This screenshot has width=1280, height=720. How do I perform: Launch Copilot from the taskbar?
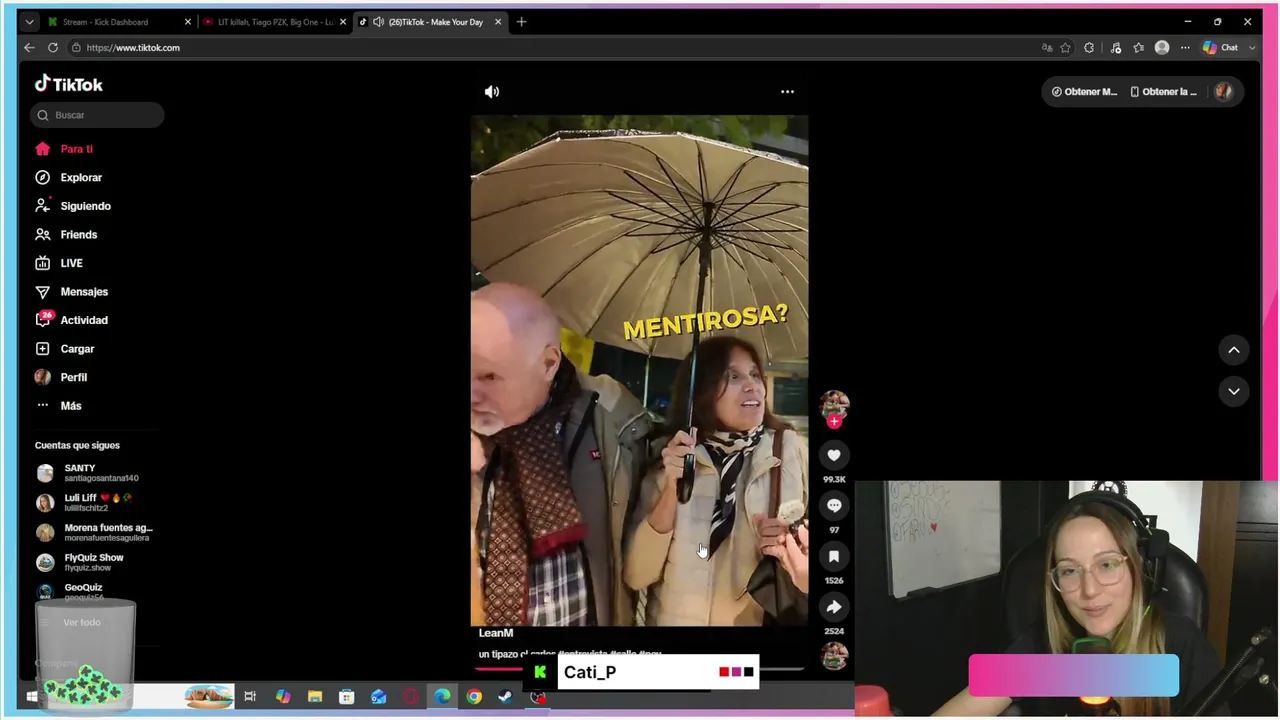pyautogui.click(x=283, y=697)
